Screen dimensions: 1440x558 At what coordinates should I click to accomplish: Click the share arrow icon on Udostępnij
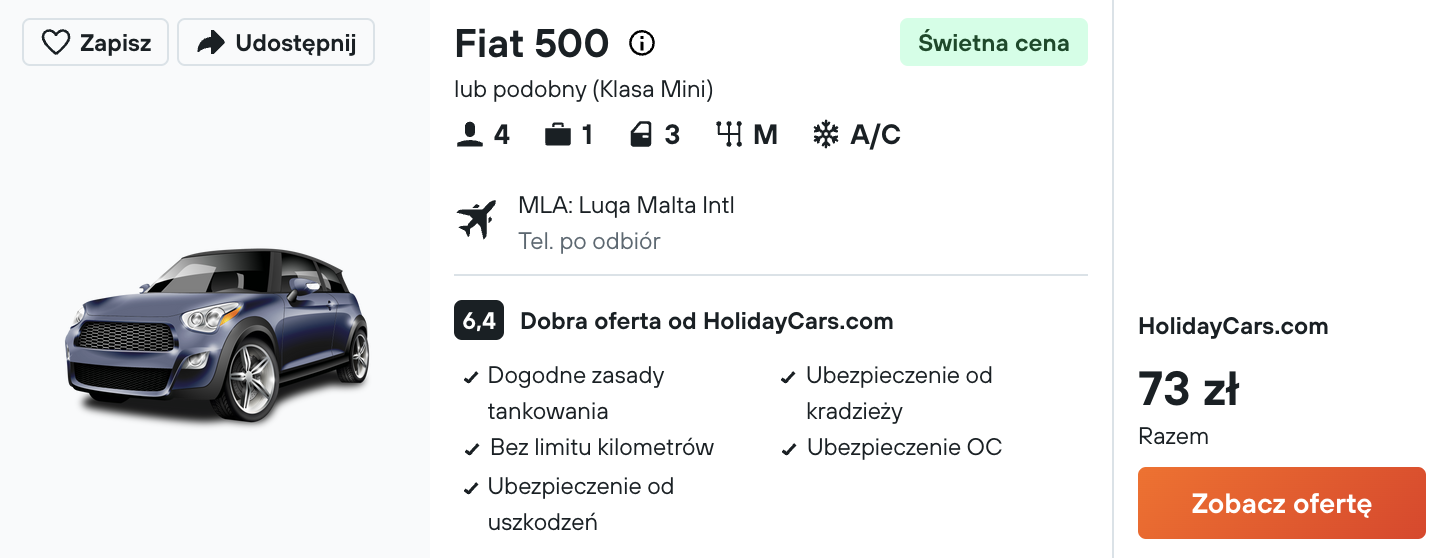(x=211, y=43)
